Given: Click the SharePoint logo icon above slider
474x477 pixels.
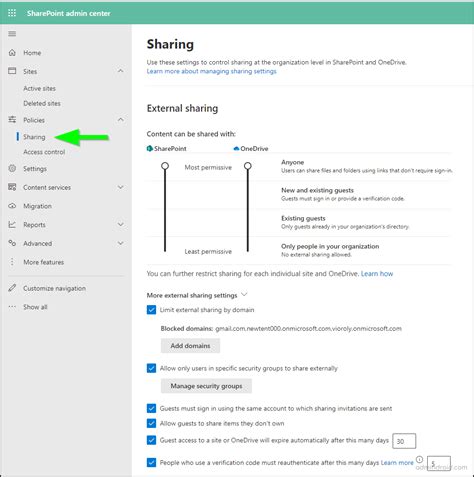Looking at the screenshot, I should click(x=150, y=148).
